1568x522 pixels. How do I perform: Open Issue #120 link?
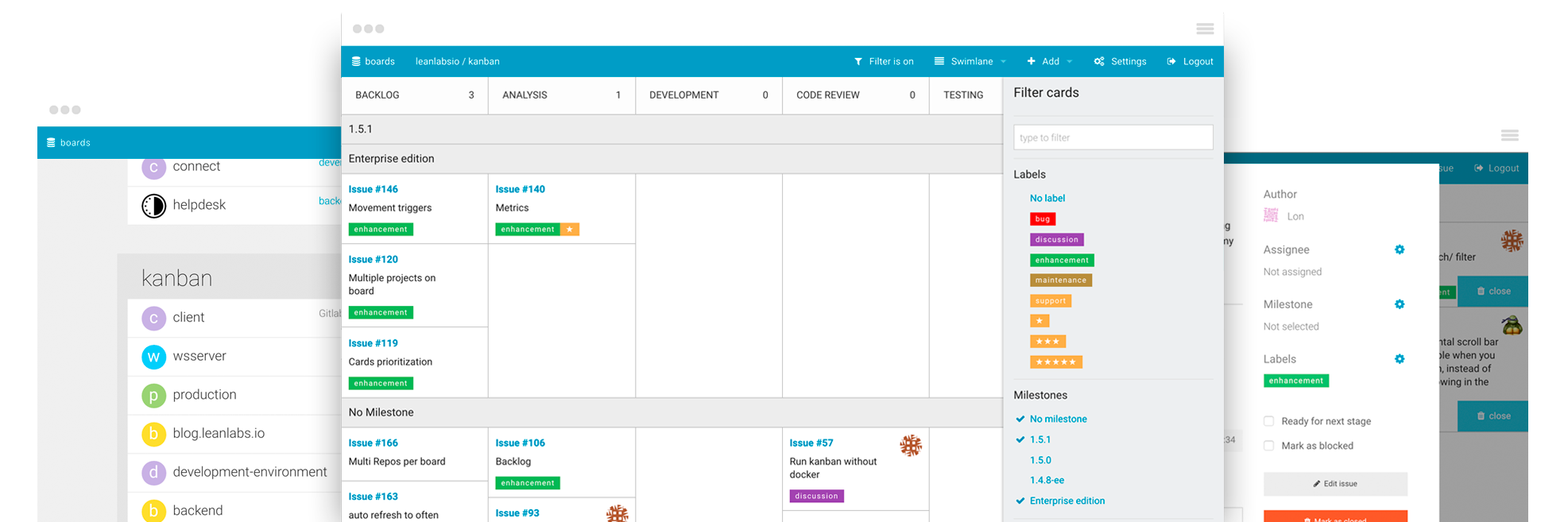(x=373, y=260)
